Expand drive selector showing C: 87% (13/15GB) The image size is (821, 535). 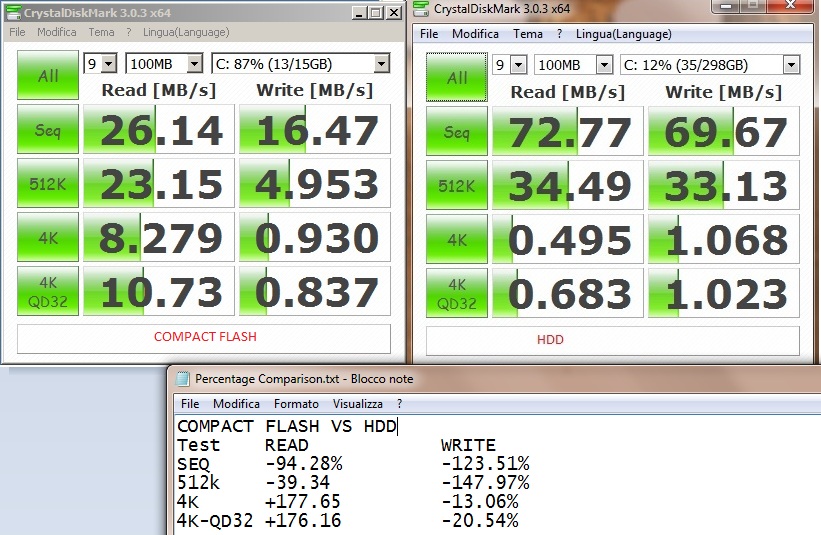pyautogui.click(x=381, y=64)
